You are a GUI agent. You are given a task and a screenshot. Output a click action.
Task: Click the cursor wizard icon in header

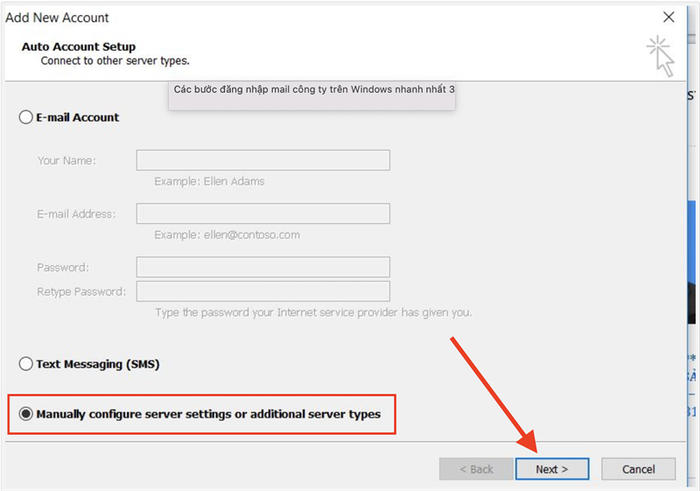click(661, 56)
